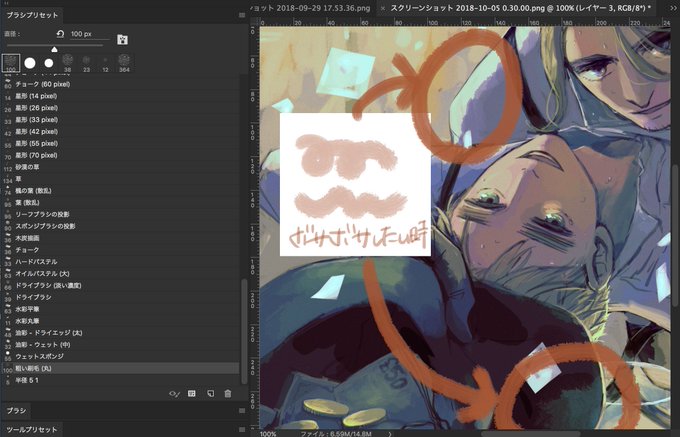Switch to the ブラシ panel tab

[x=16, y=411]
